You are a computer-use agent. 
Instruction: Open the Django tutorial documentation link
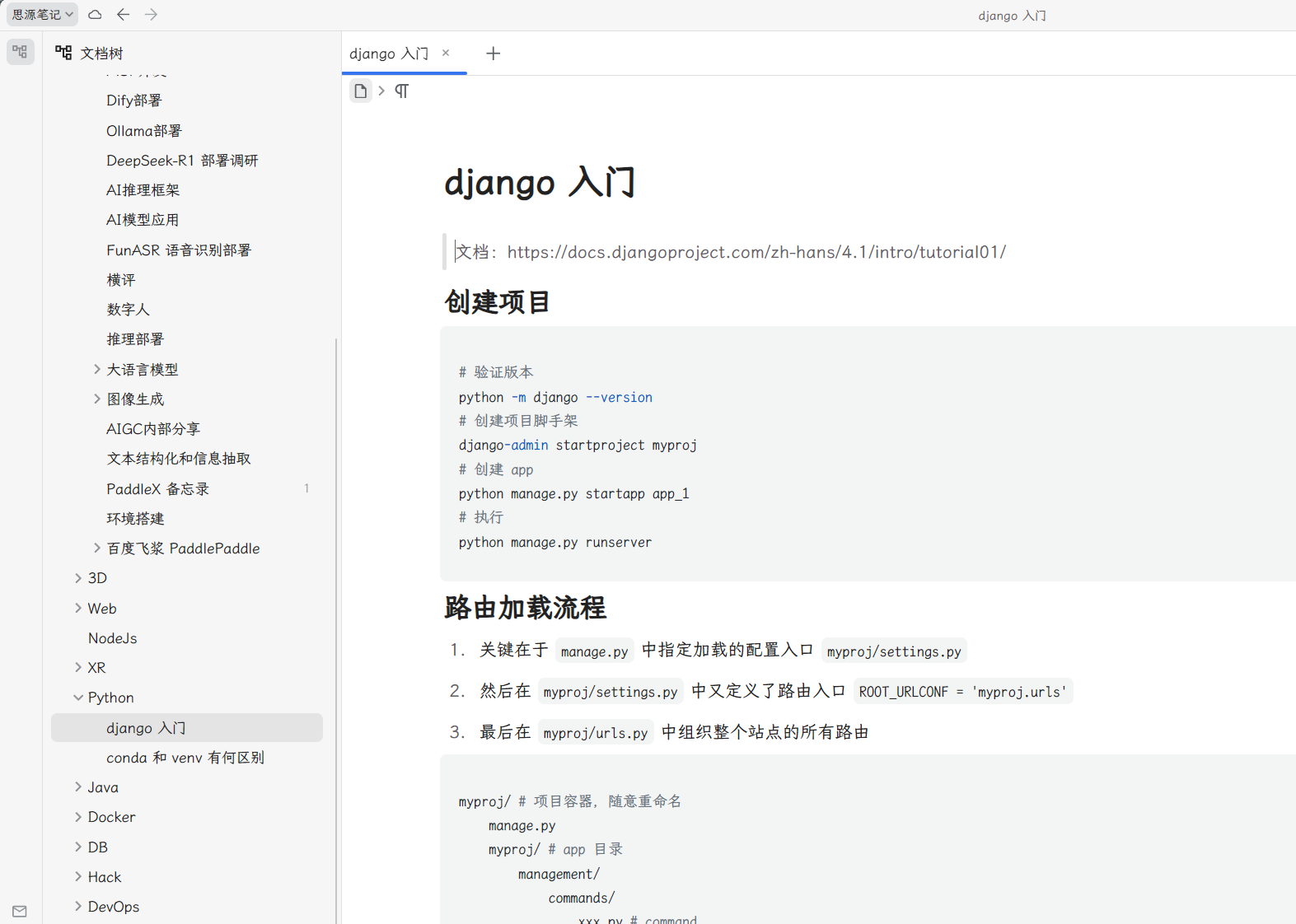(x=756, y=252)
